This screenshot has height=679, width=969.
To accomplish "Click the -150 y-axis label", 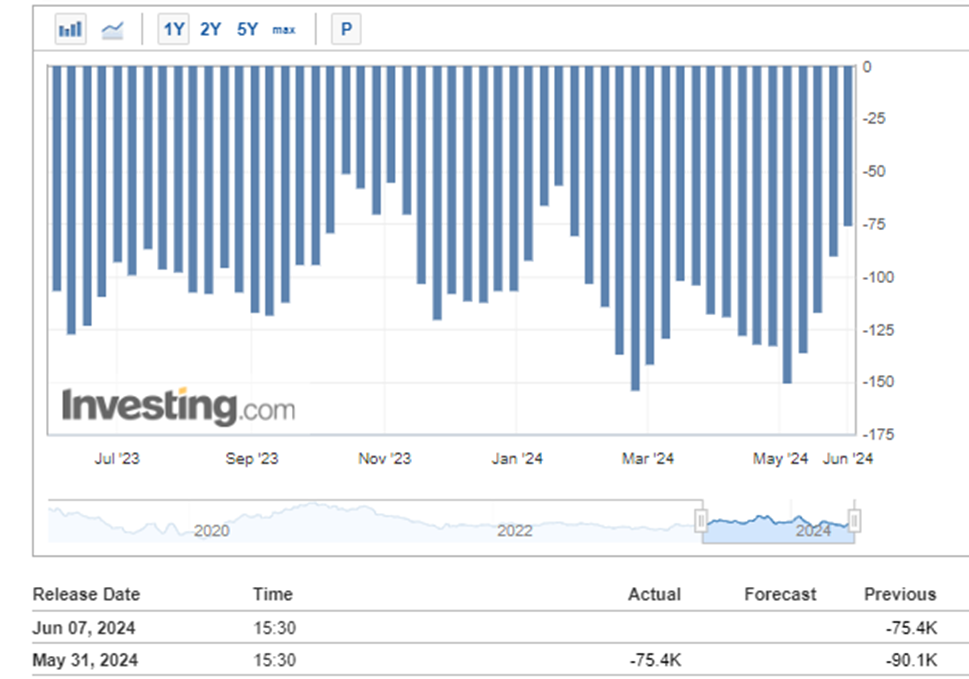I will [x=878, y=382].
